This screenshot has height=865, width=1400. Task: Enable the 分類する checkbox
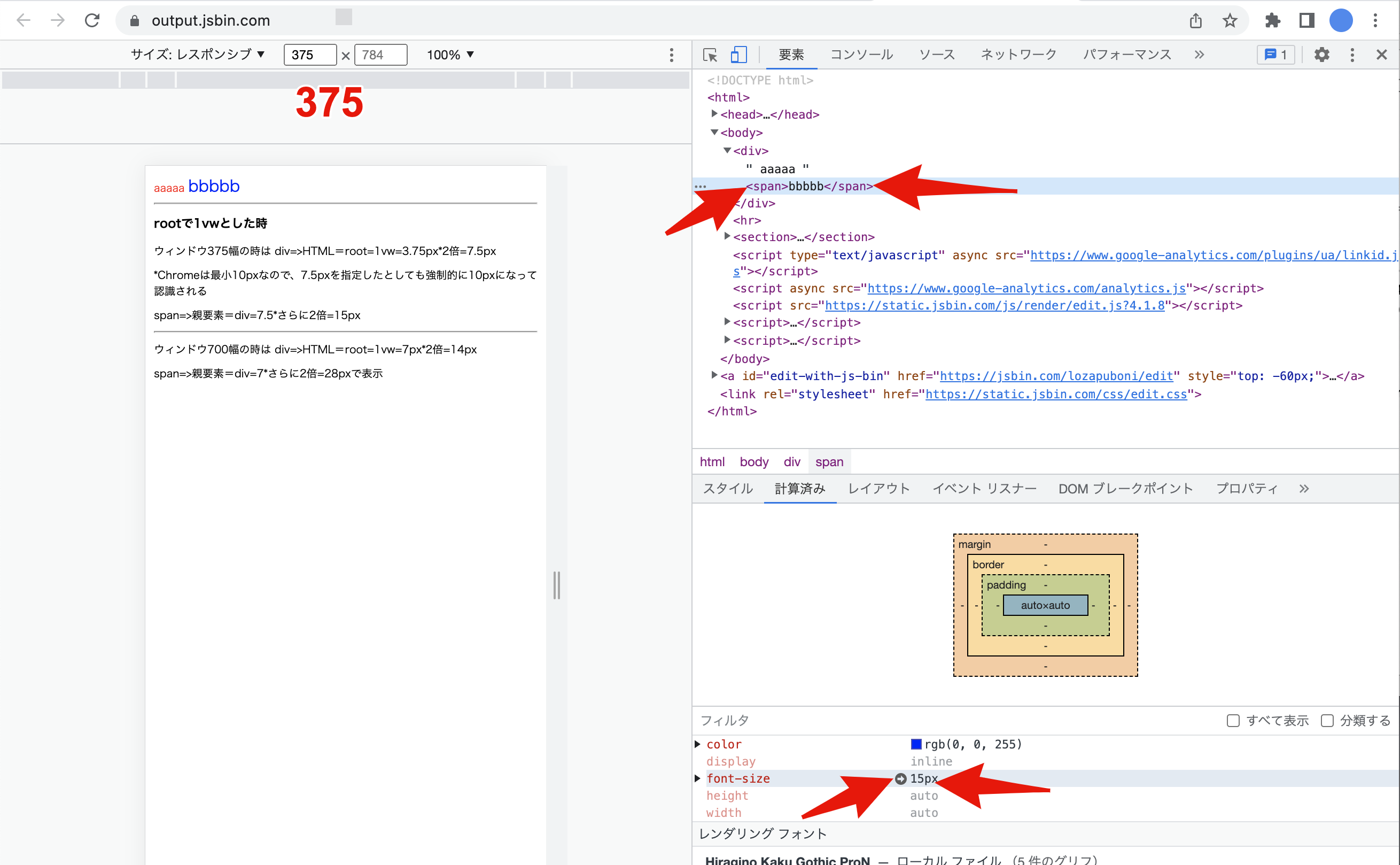[1327, 721]
